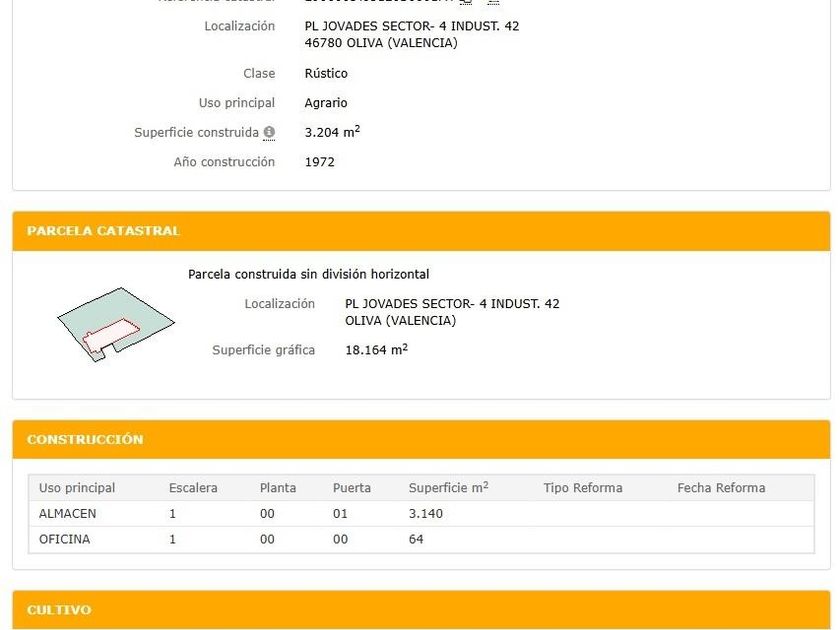
Task: Click the 'Superficie construida' label text
Action: (x=197, y=132)
